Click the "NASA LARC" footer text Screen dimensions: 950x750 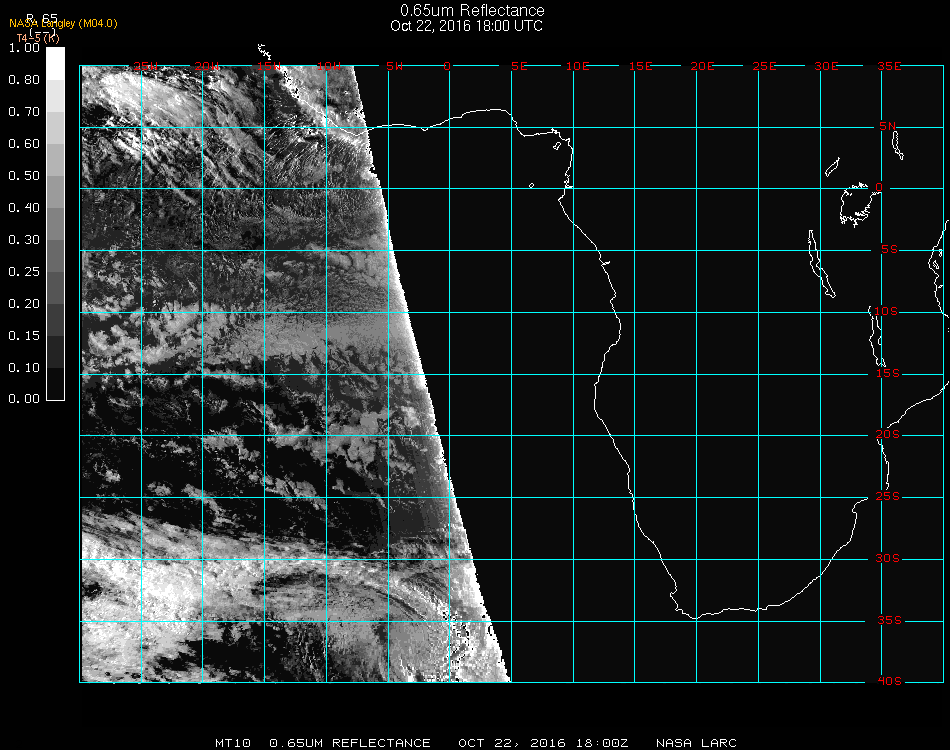pyautogui.click(x=696, y=743)
